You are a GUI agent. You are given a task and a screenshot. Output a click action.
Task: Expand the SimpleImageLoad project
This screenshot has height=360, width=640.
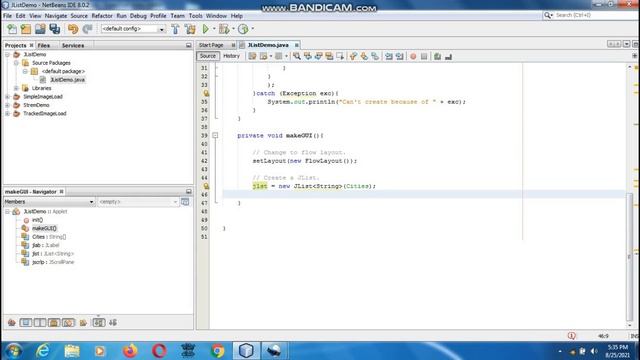(7, 97)
